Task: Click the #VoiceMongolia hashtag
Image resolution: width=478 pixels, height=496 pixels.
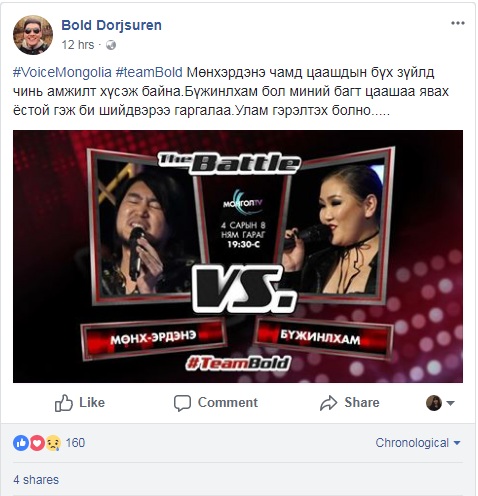Action: (62, 72)
